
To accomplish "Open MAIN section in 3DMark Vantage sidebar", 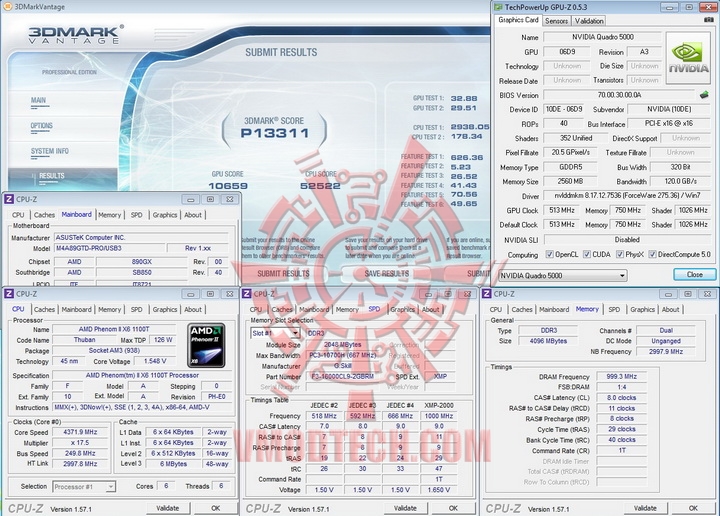I will pos(39,100).
